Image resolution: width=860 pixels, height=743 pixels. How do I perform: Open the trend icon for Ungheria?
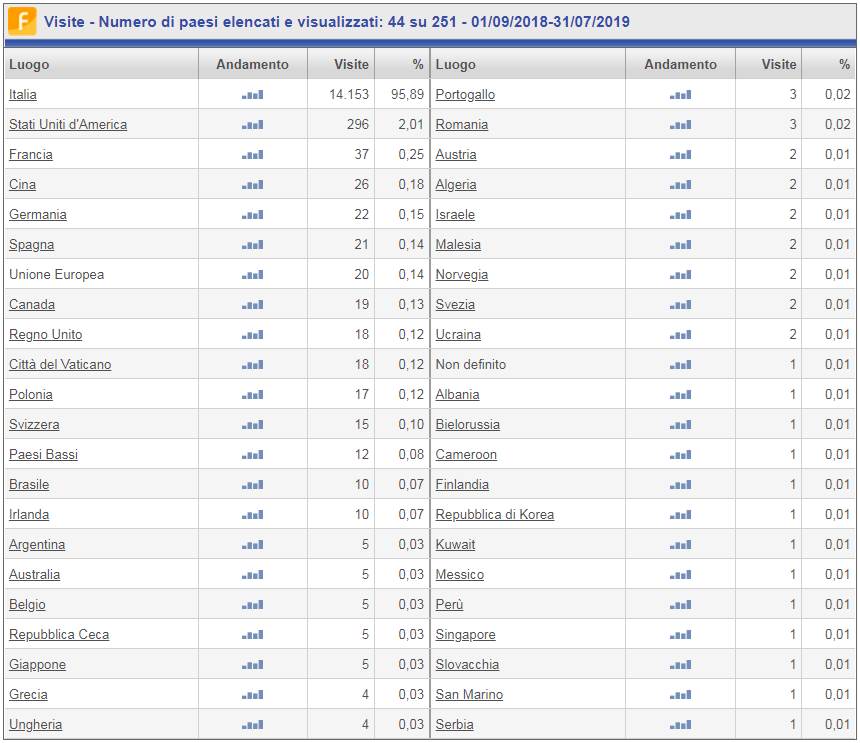(x=252, y=725)
